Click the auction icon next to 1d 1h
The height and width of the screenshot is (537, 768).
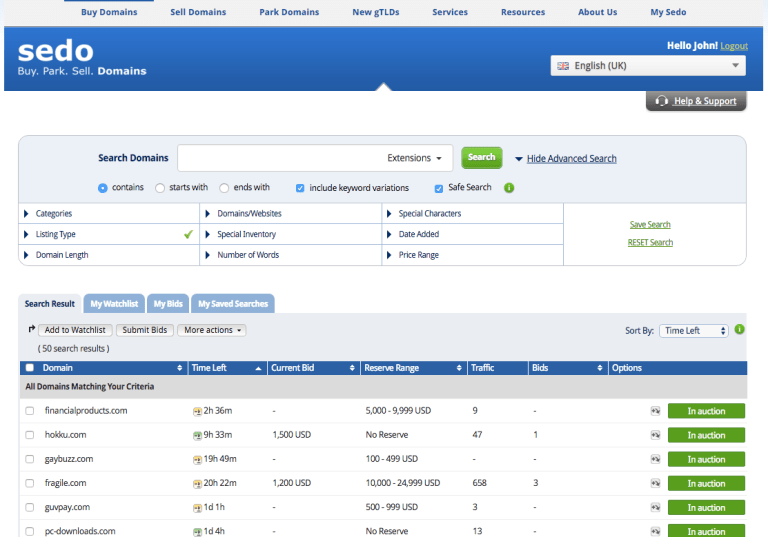pos(197,508)
